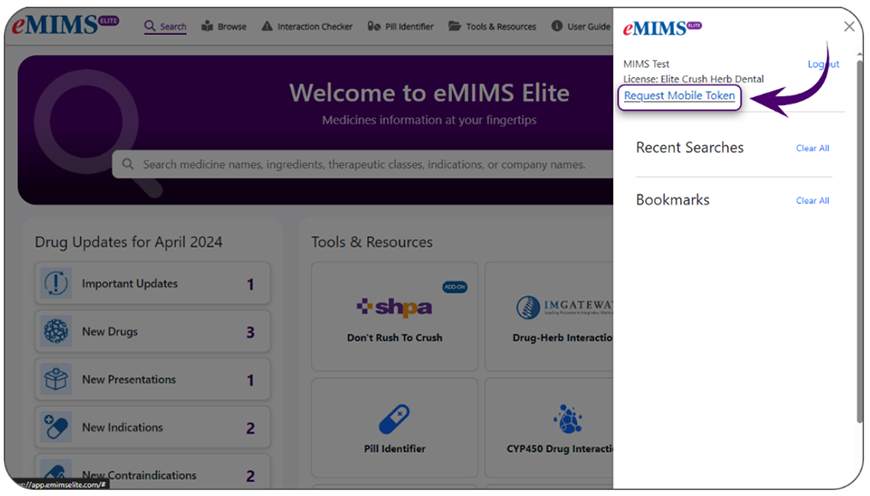
Task: Open the New Indications row
Action: (153, 428)
